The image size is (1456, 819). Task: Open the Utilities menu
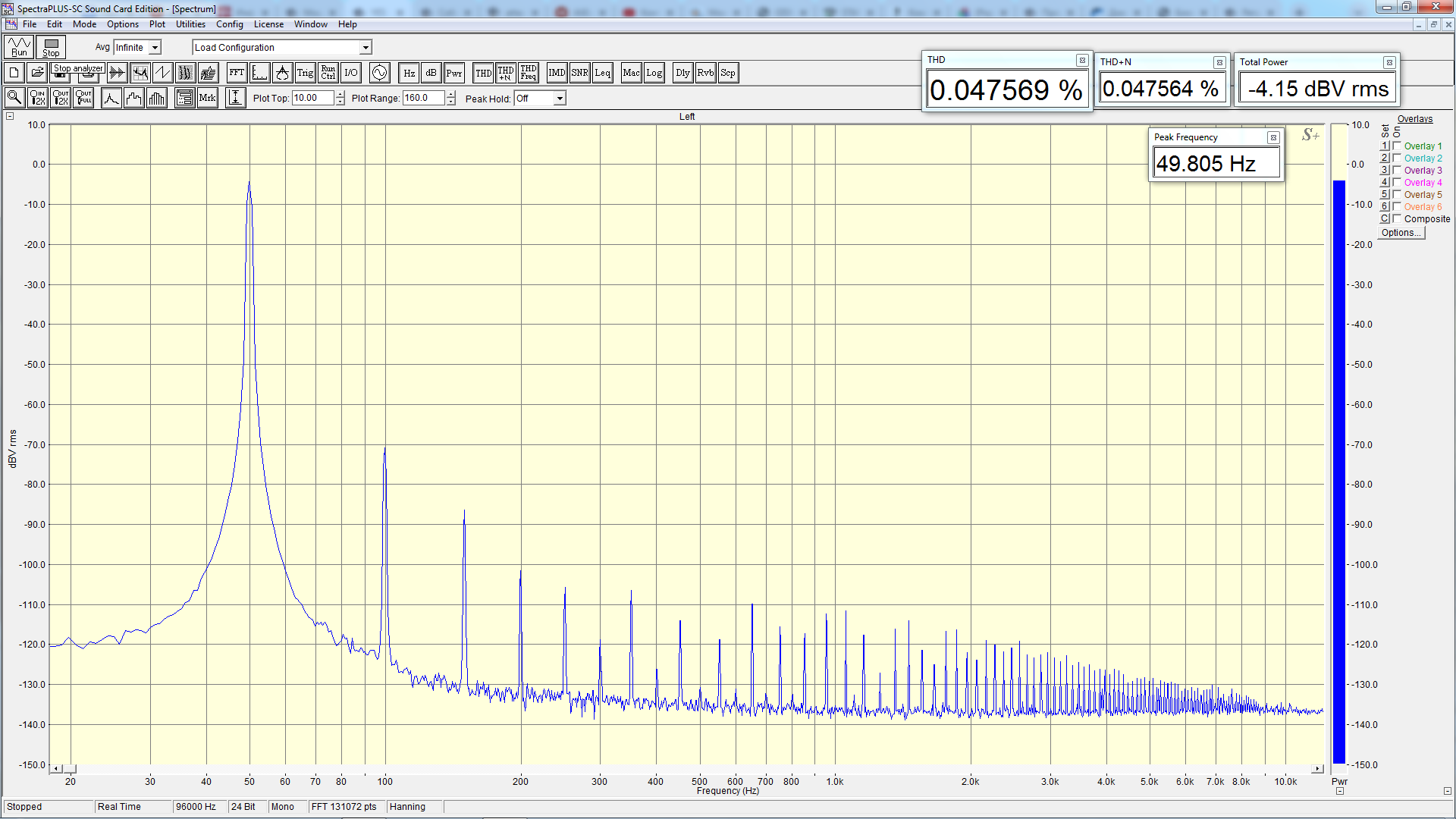pyautogui.click(x=190, y=24)
